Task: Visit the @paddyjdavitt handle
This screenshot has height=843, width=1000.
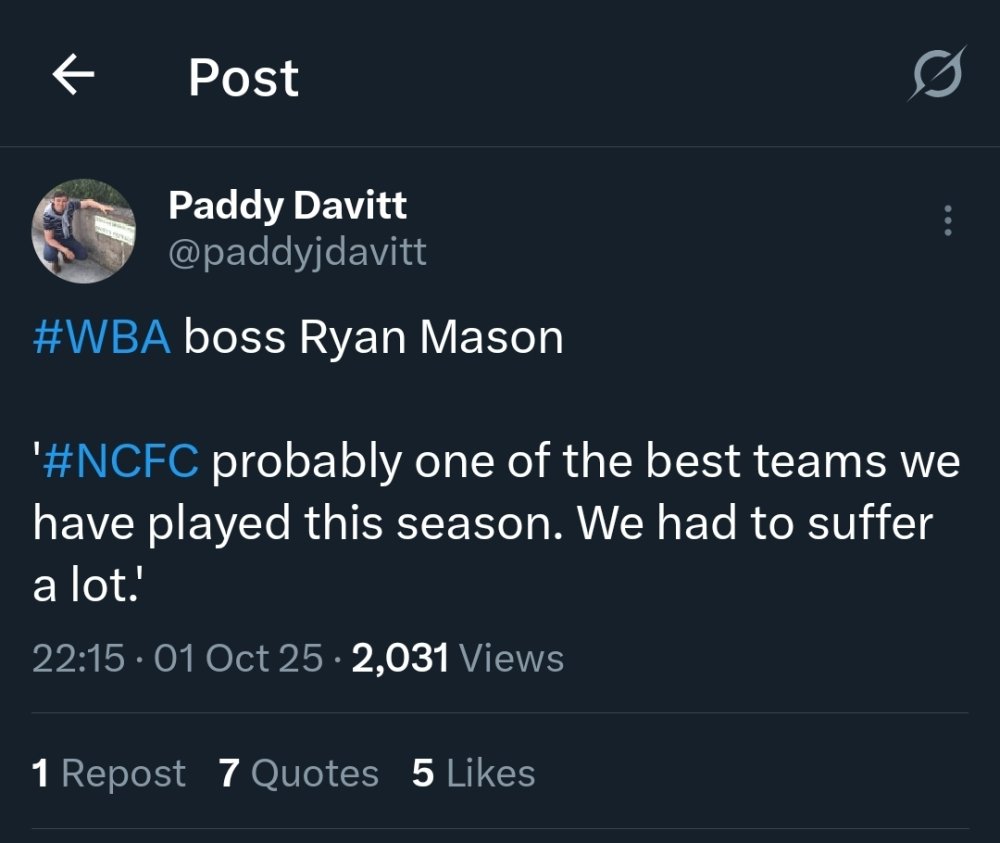Action: click(297, 251)
